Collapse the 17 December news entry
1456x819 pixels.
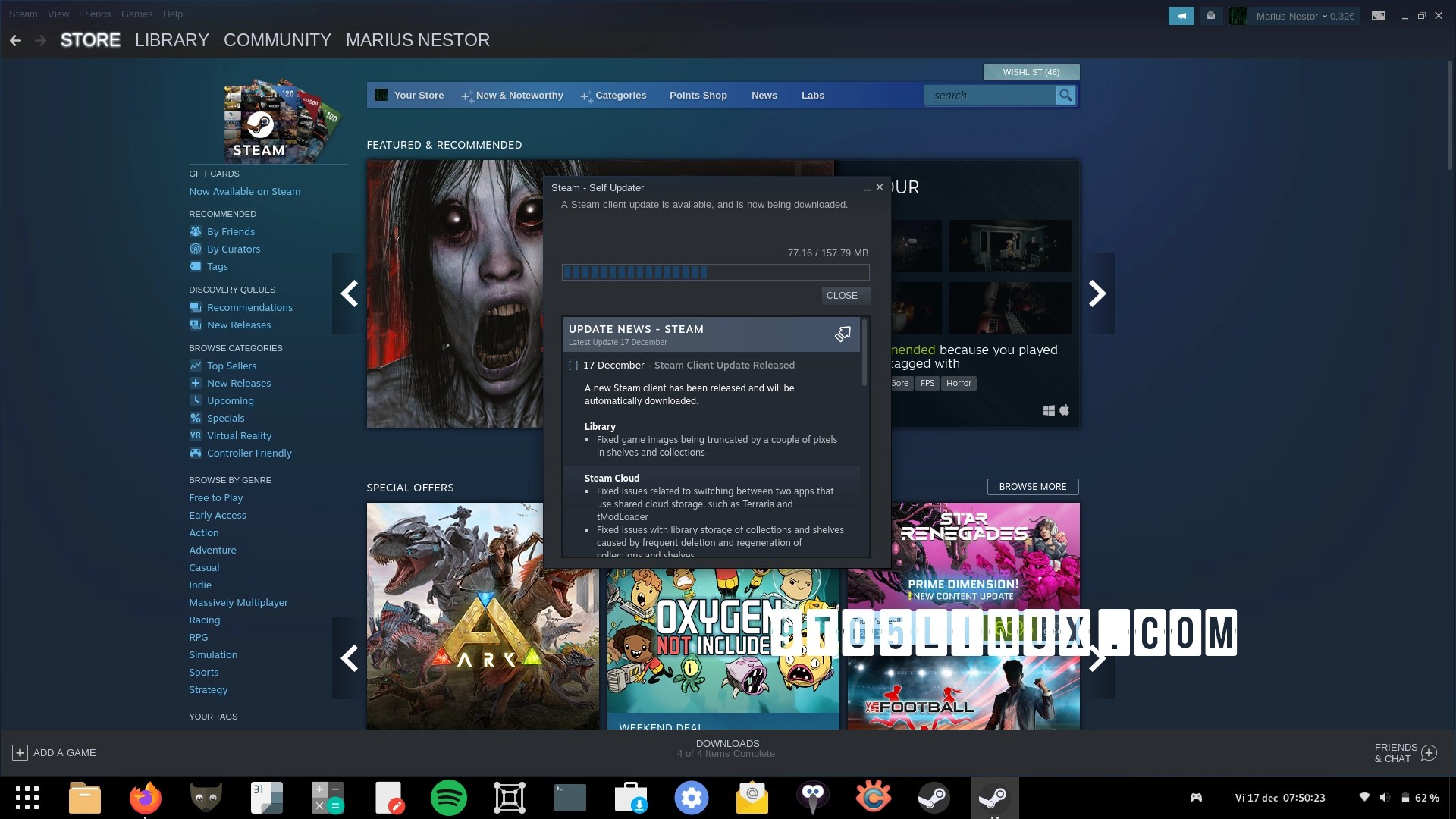coord(573,366)
